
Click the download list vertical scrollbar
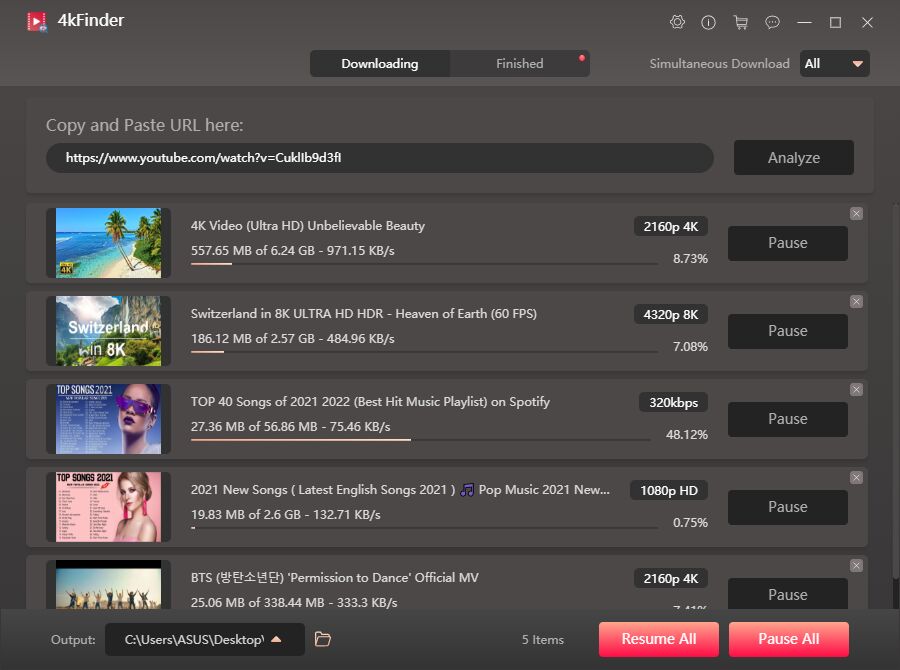[894, 390]
